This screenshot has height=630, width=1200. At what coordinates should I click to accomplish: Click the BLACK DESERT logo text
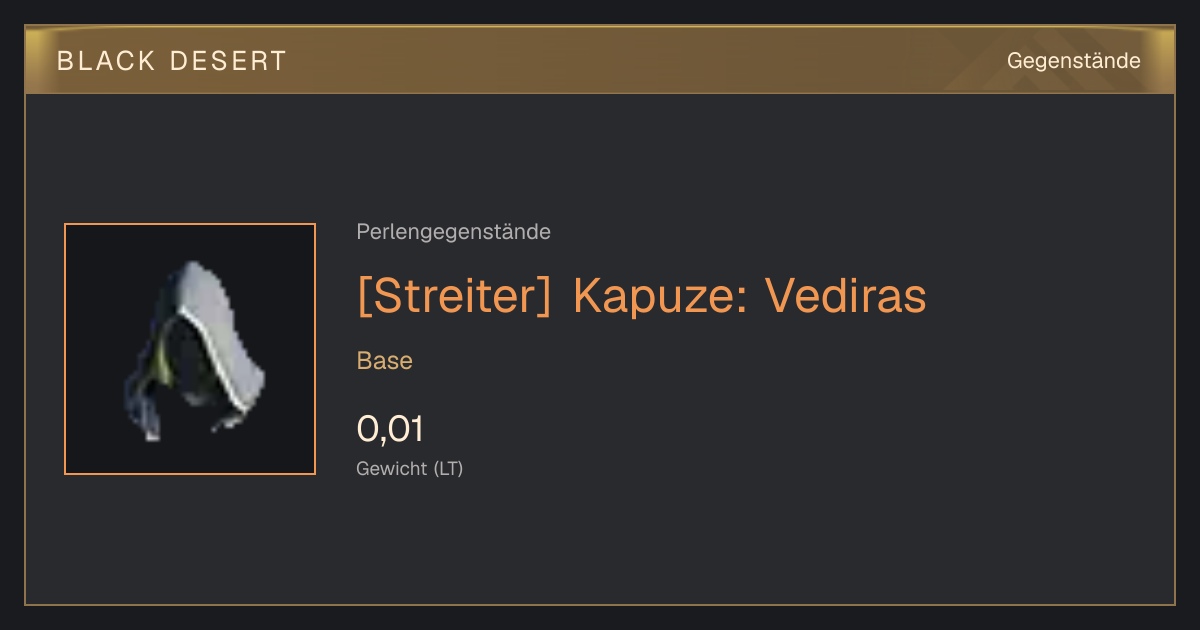172,61
